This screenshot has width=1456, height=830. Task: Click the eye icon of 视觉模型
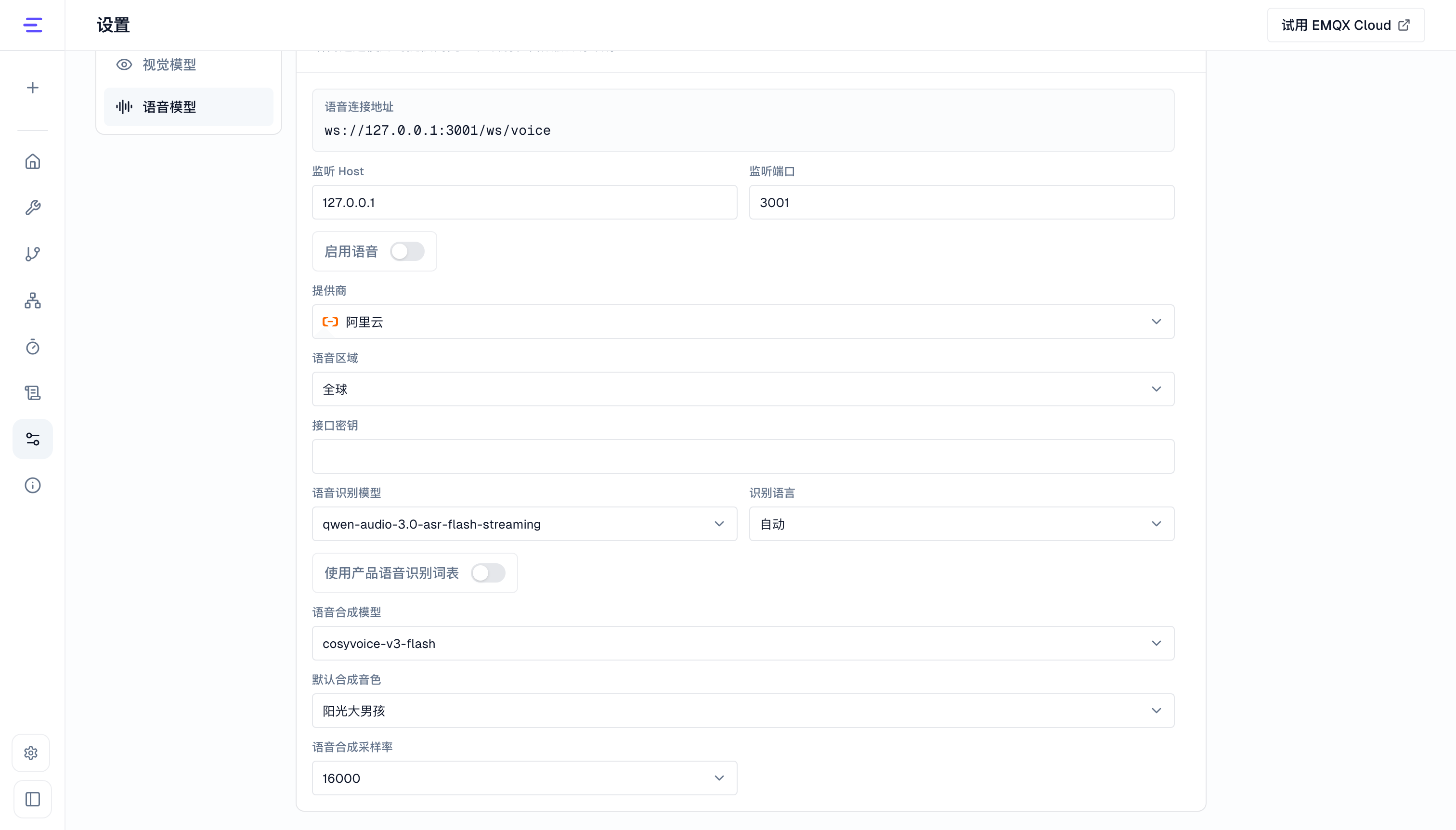point(124,65)
